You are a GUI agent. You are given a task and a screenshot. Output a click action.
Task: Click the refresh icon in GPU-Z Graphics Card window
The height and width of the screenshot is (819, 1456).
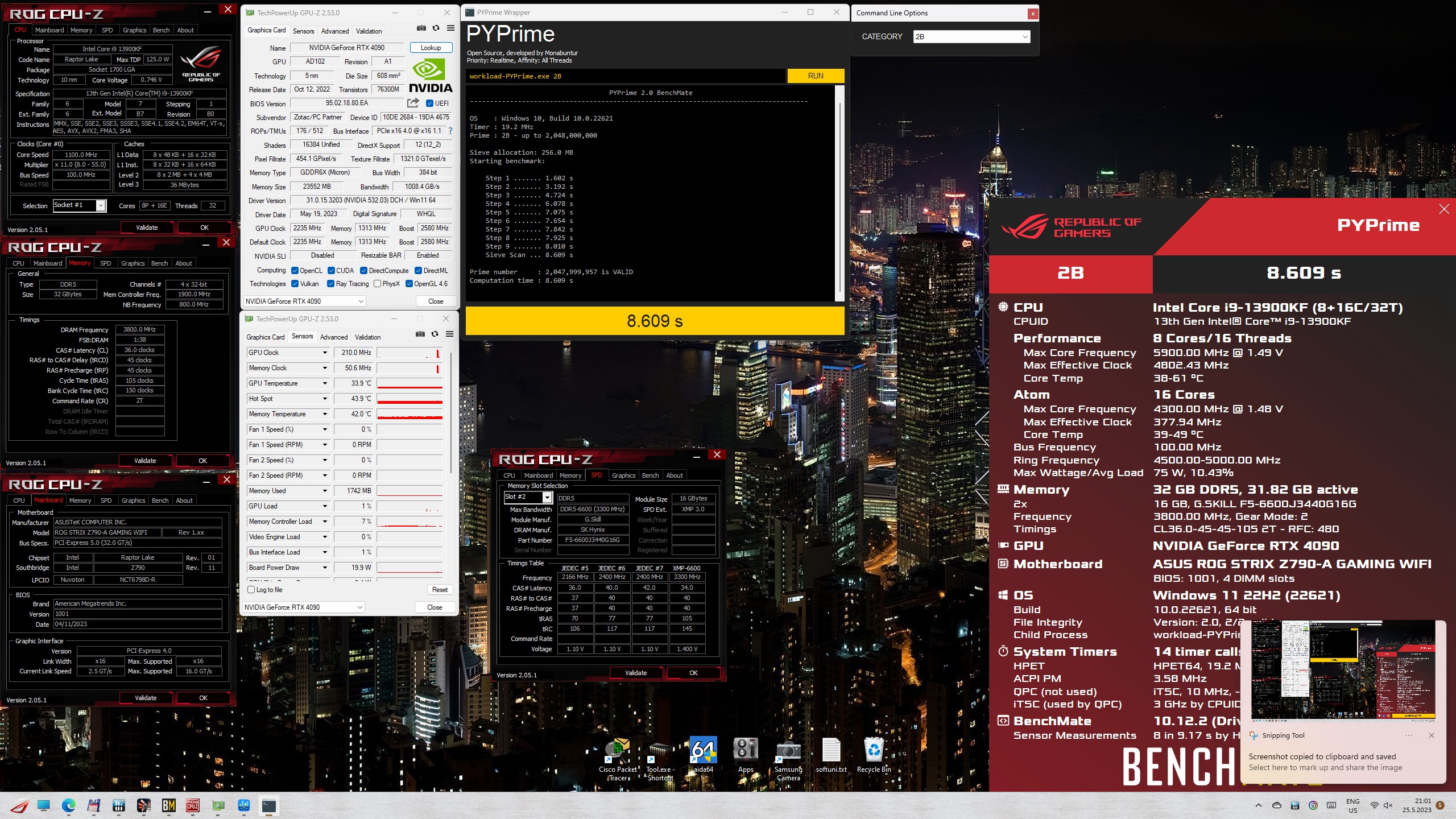[x=436, y=28]
